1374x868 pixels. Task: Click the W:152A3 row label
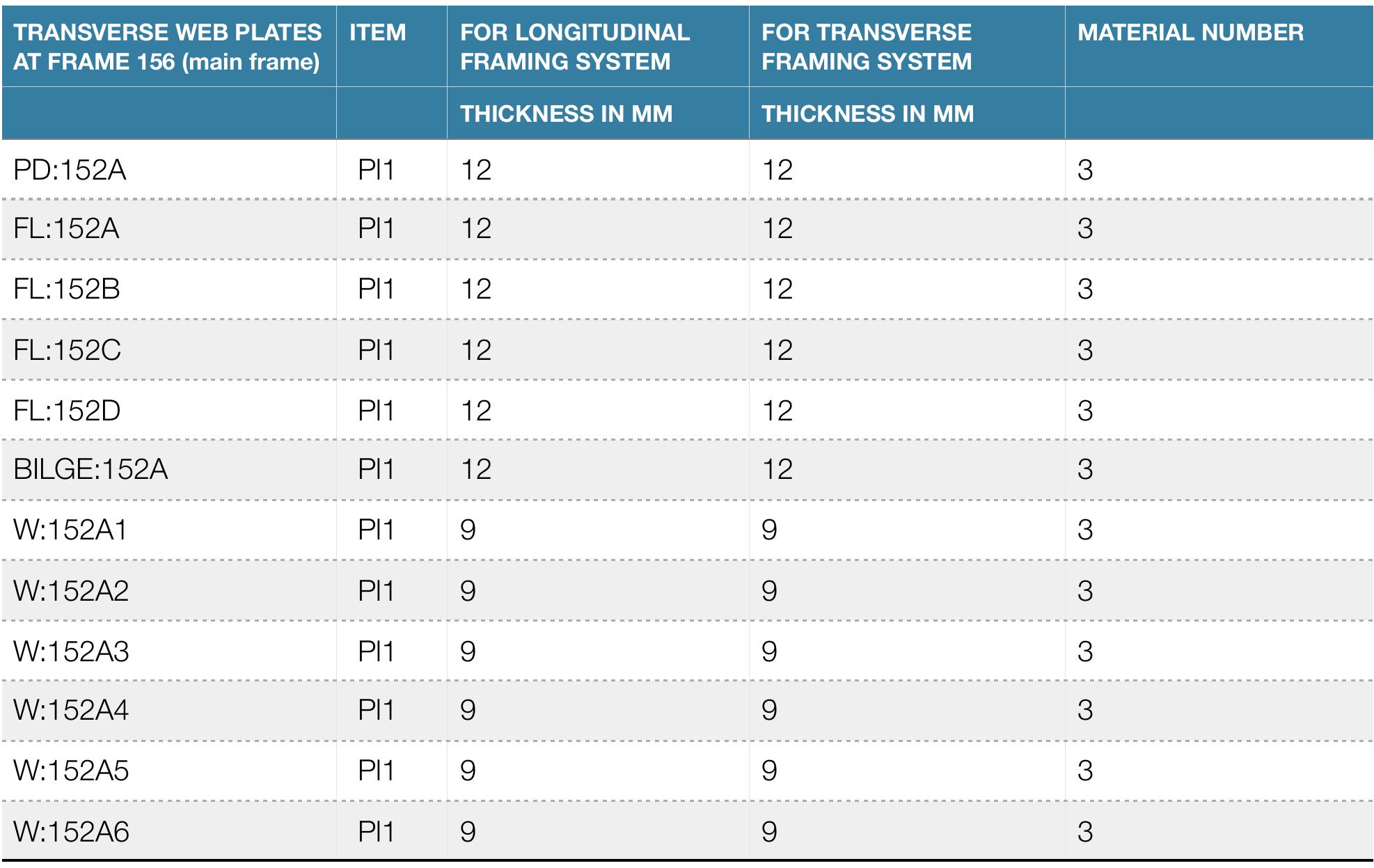(x=71, y=652)
